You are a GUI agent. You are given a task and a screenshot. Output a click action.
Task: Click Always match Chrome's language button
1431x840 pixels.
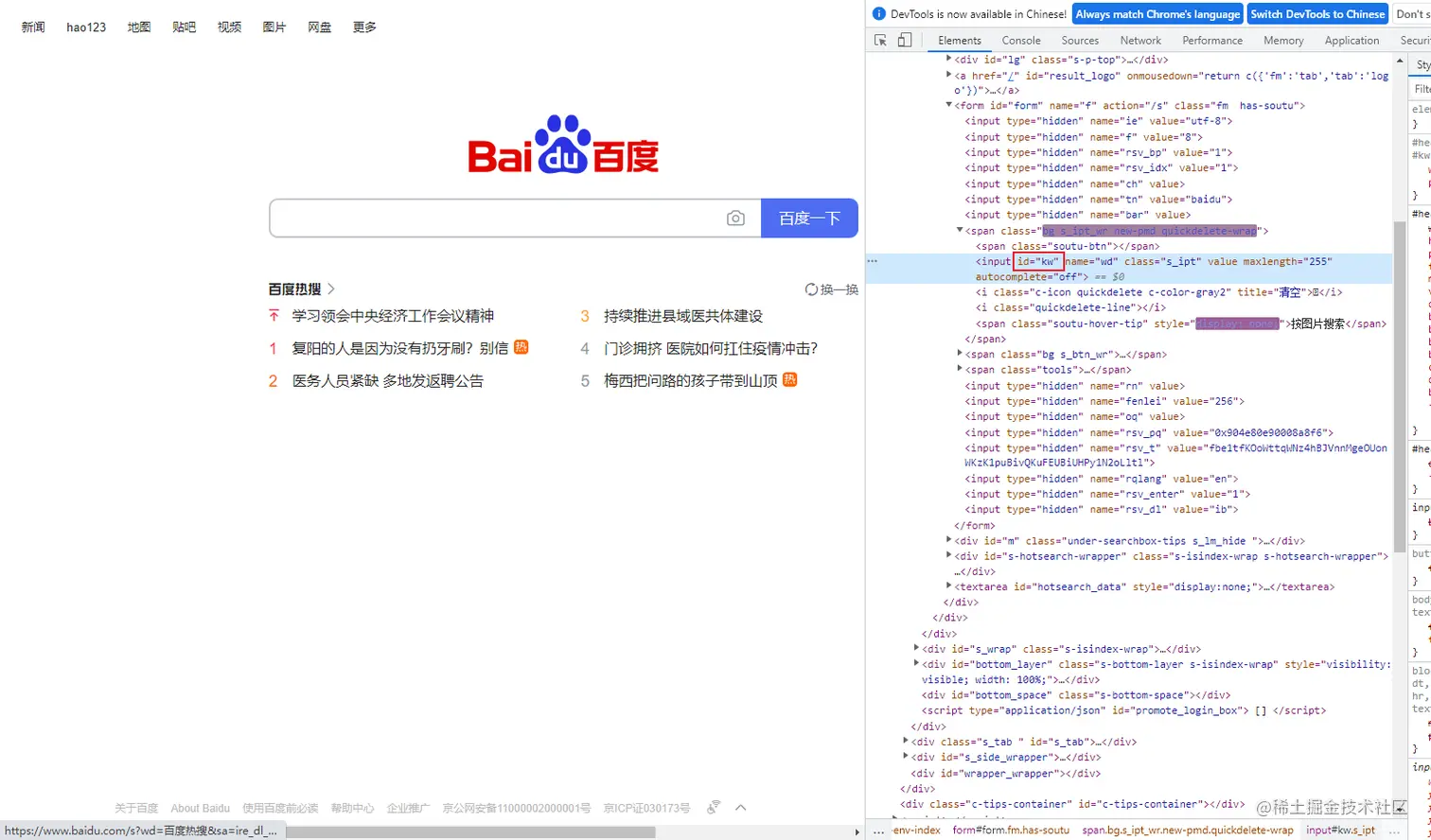(1157, 13)
